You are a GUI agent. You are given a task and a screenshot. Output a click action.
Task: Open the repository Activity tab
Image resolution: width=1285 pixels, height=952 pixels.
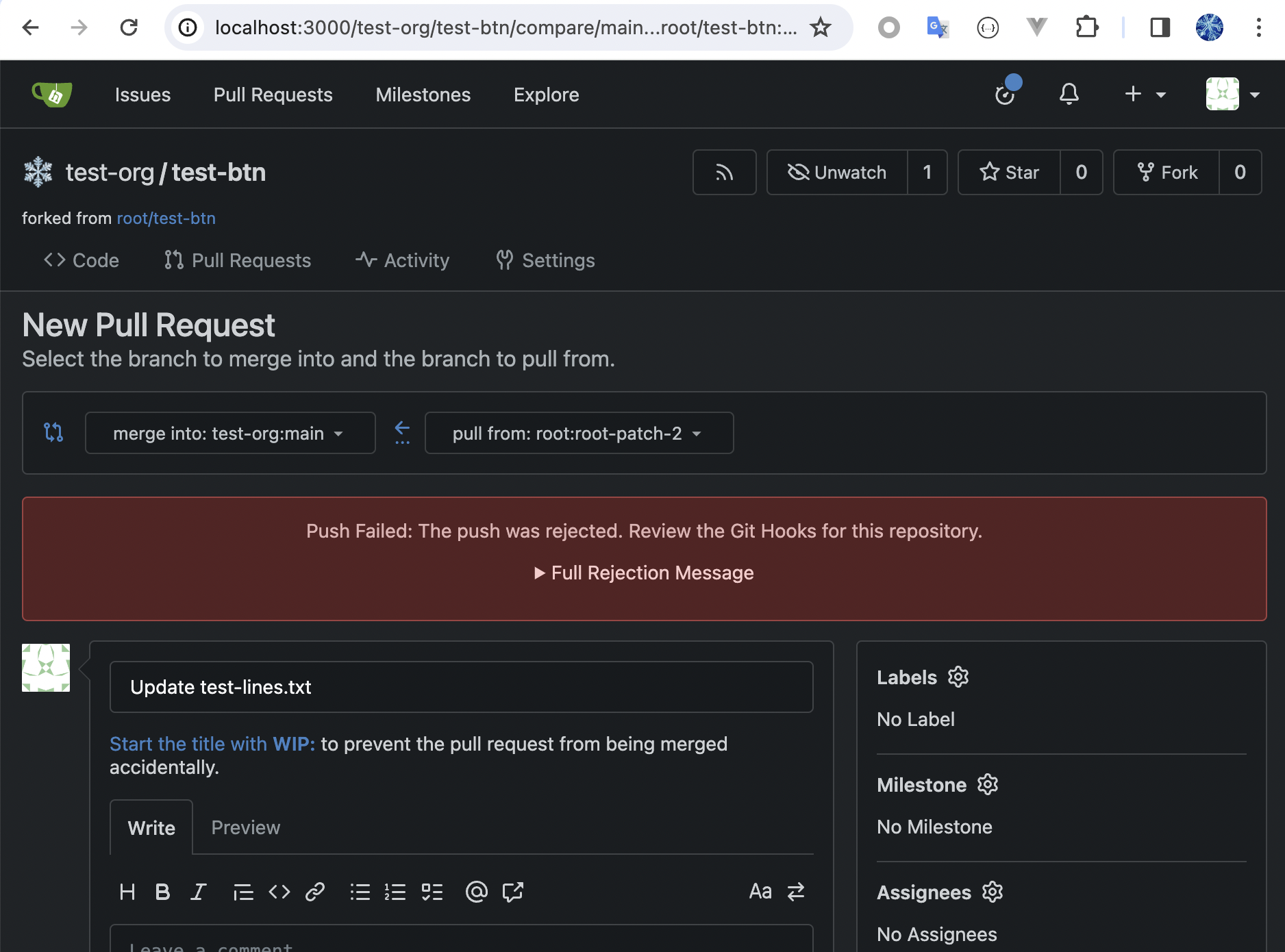click(x=403, y=260)
